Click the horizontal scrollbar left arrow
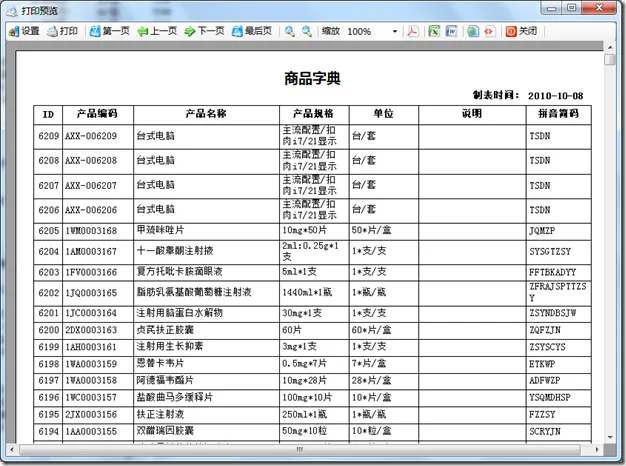Image resolution: width=626 pixels, height=466 pixels. (x=12, y=450)
